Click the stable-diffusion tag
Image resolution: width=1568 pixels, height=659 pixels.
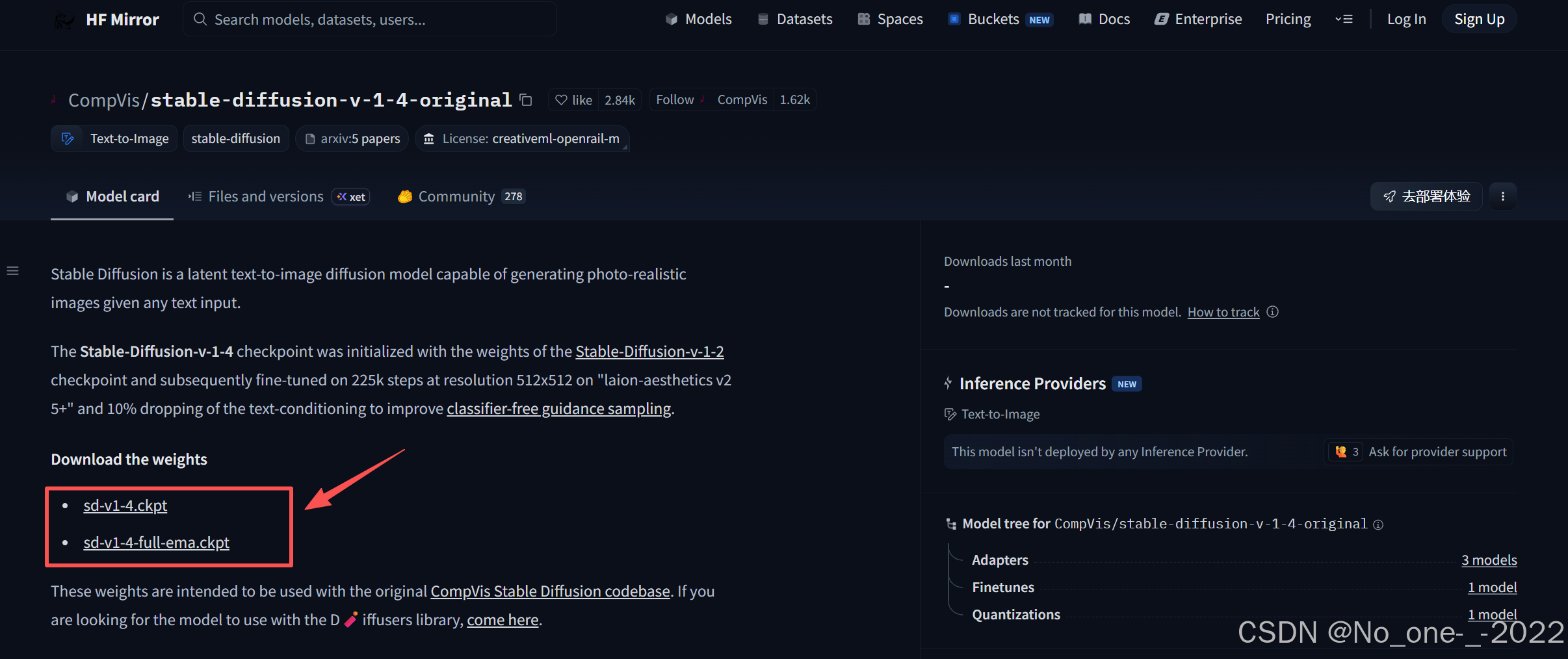(x=236, y=138)
